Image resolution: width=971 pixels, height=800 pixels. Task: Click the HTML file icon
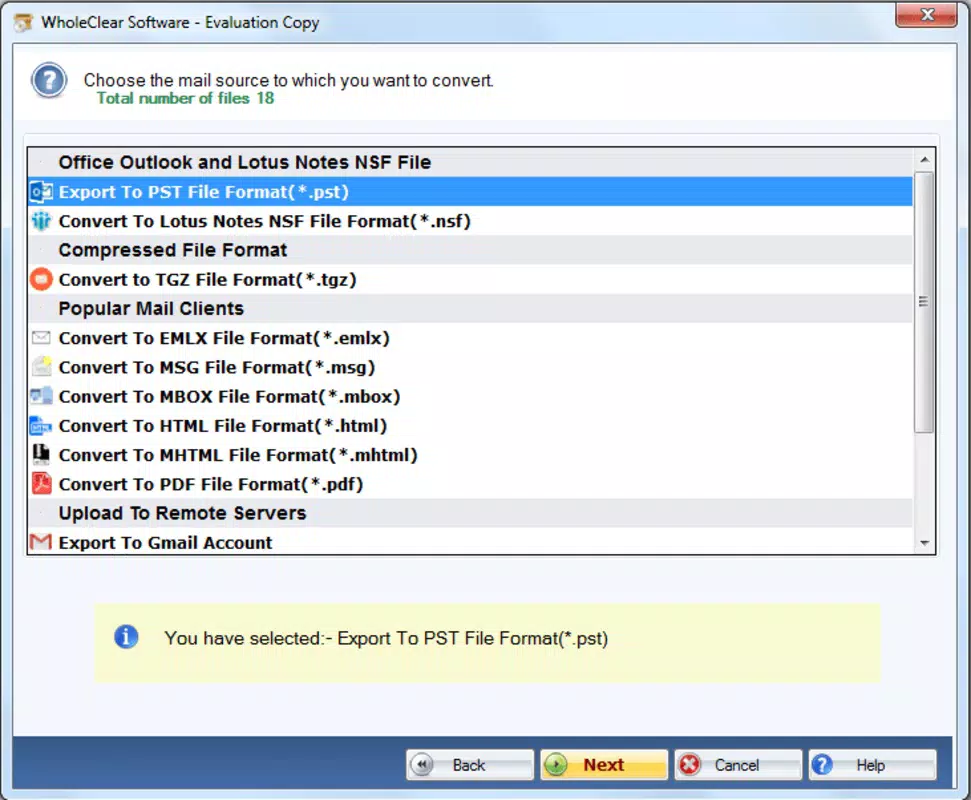click(41, 425)
